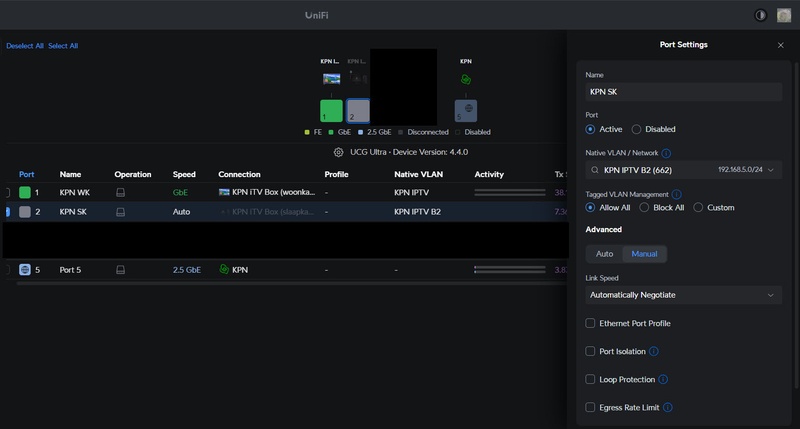
Task: Sort table by Speed column
Action: (x=184, y=174)
